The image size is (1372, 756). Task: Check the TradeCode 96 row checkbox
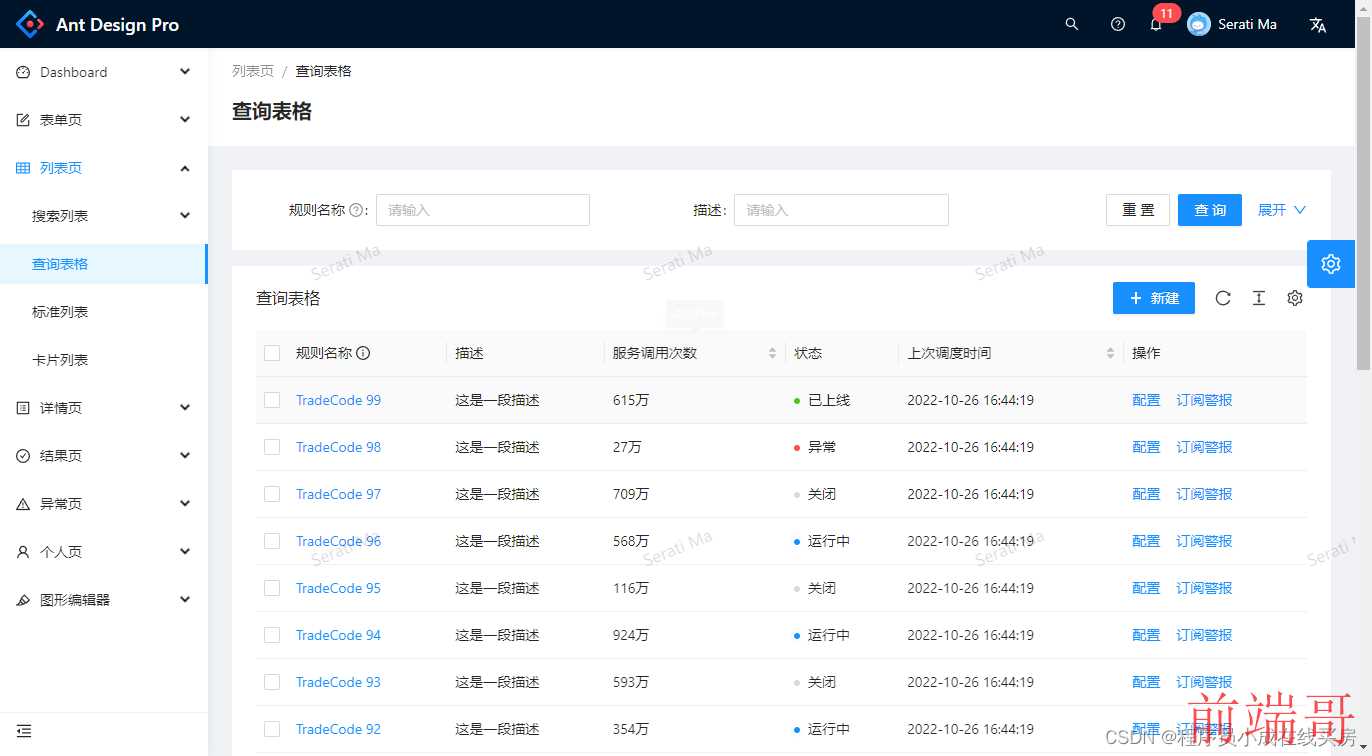point(272,541)
